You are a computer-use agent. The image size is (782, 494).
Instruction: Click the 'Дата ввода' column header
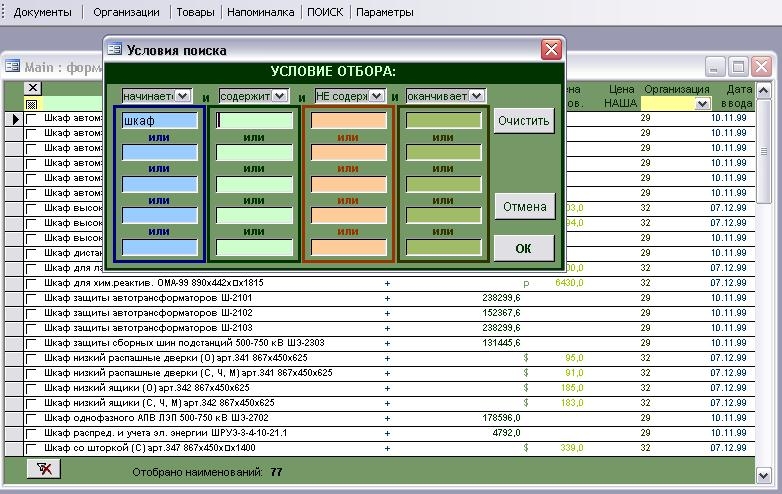(737, 96)
